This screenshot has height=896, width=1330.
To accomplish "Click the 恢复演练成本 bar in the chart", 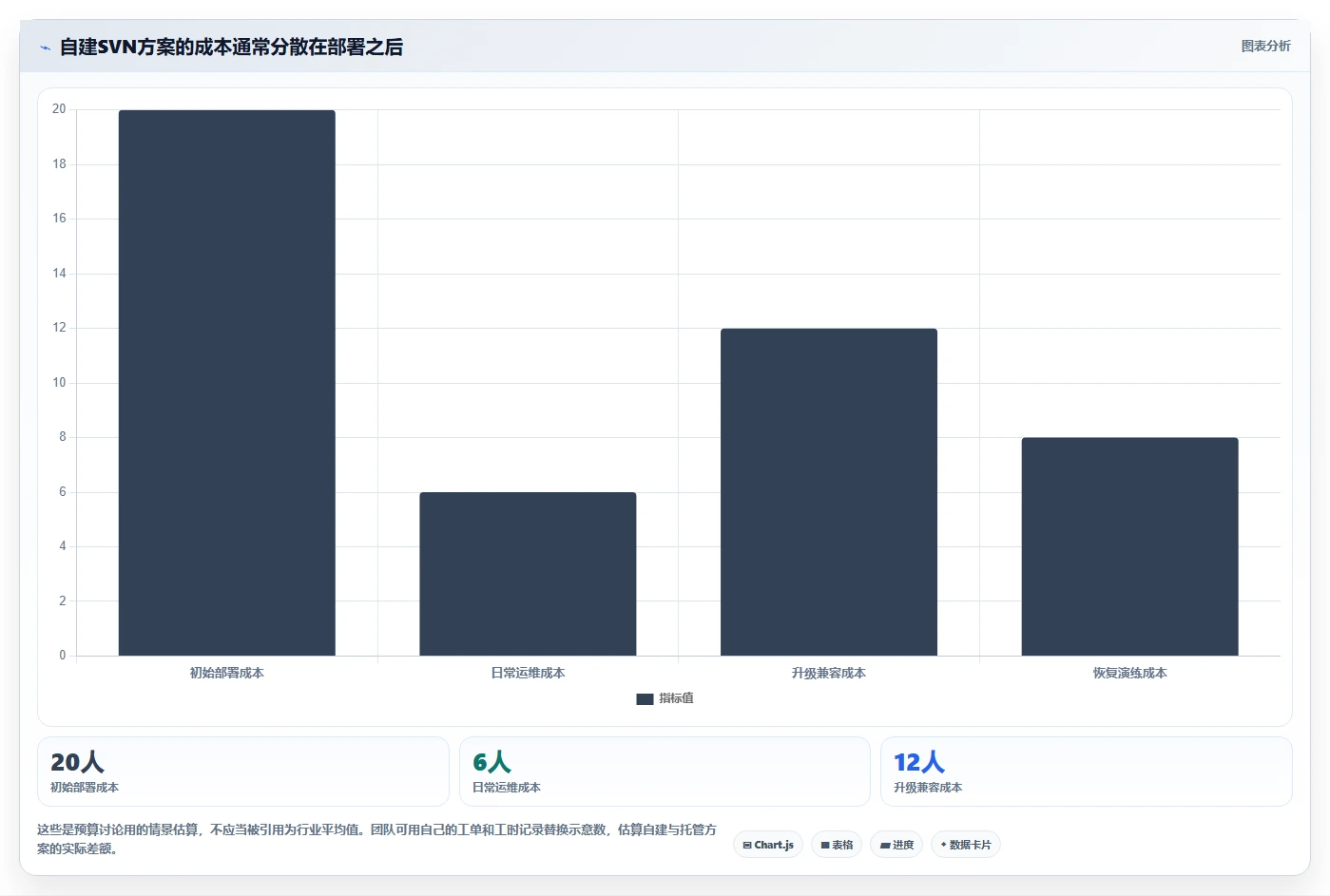I will pyautogui.click(x=1129, y=546).
